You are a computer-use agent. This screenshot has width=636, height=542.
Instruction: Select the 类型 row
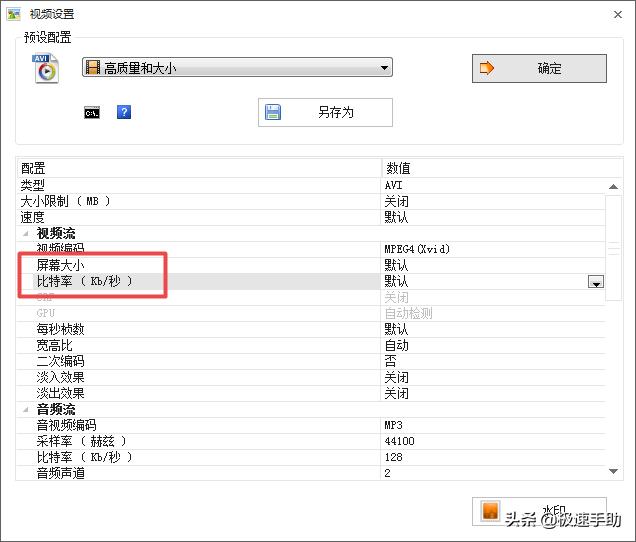click(311, 185)
